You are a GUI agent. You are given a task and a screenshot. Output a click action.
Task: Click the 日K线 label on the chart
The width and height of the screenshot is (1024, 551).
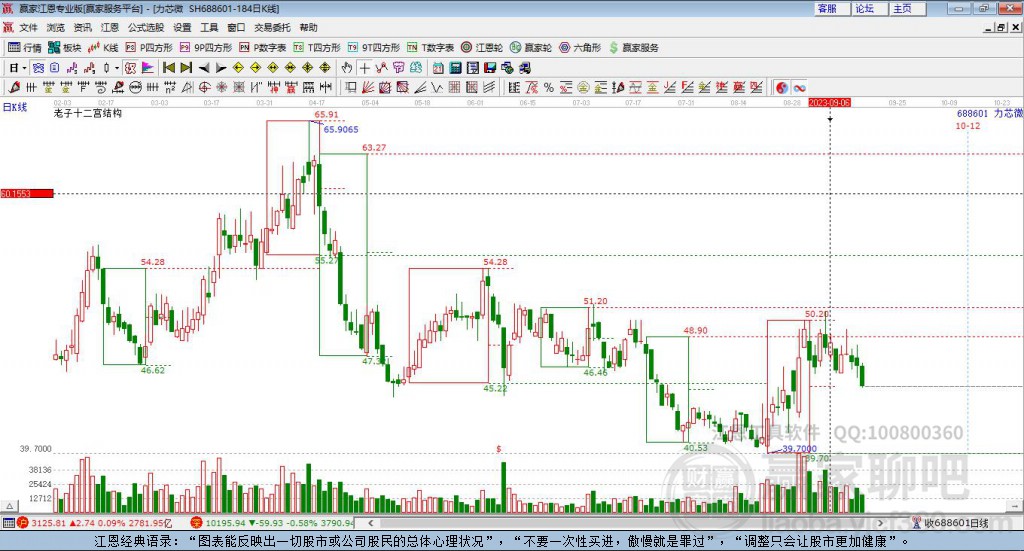click(15, 107)
